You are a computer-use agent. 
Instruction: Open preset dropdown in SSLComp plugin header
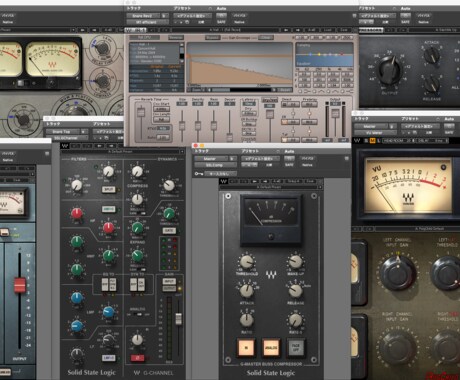(x=259, y=158)
